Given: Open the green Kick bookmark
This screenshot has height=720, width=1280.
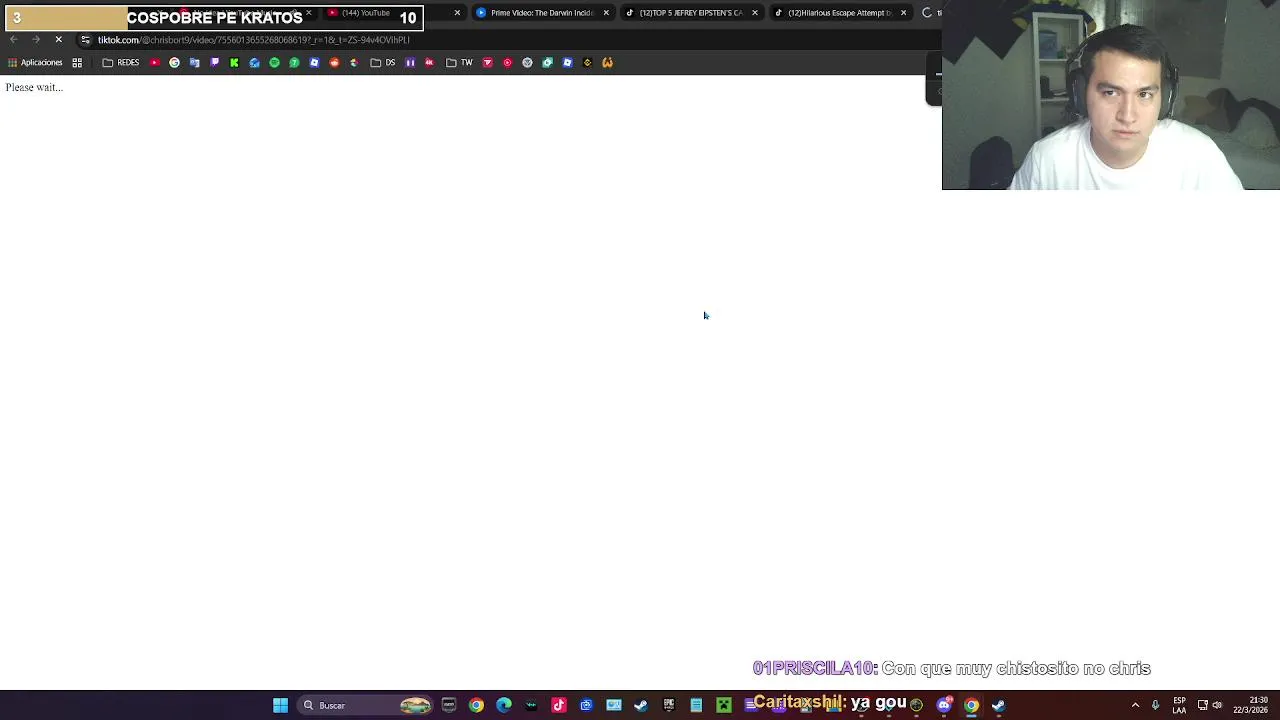Looking at the screenshot, I should point(234,63).
